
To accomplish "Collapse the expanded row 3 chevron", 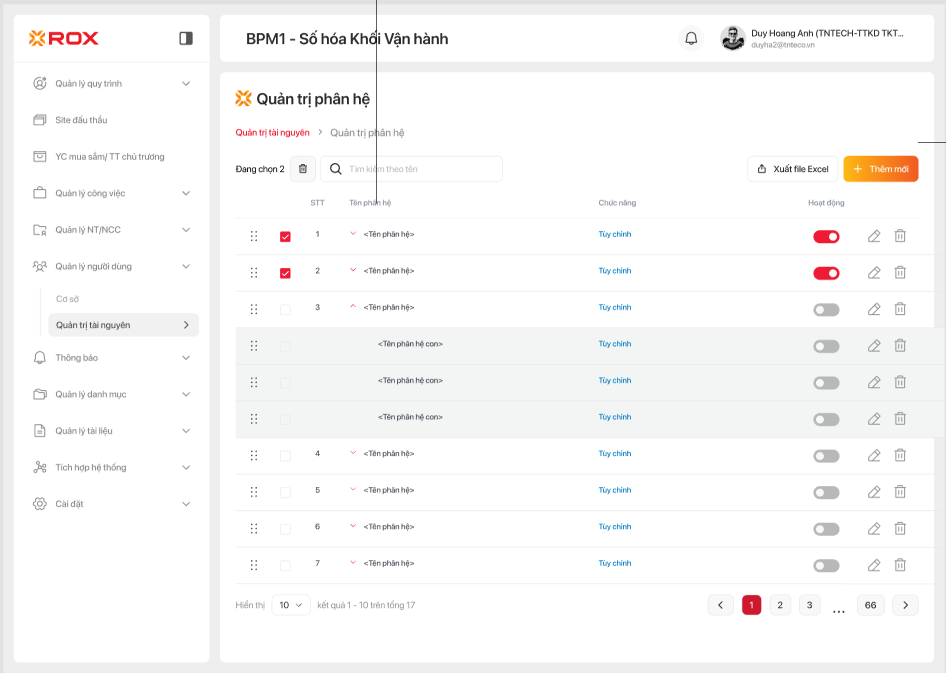I will pyautogui.click(x=353, y=307).
